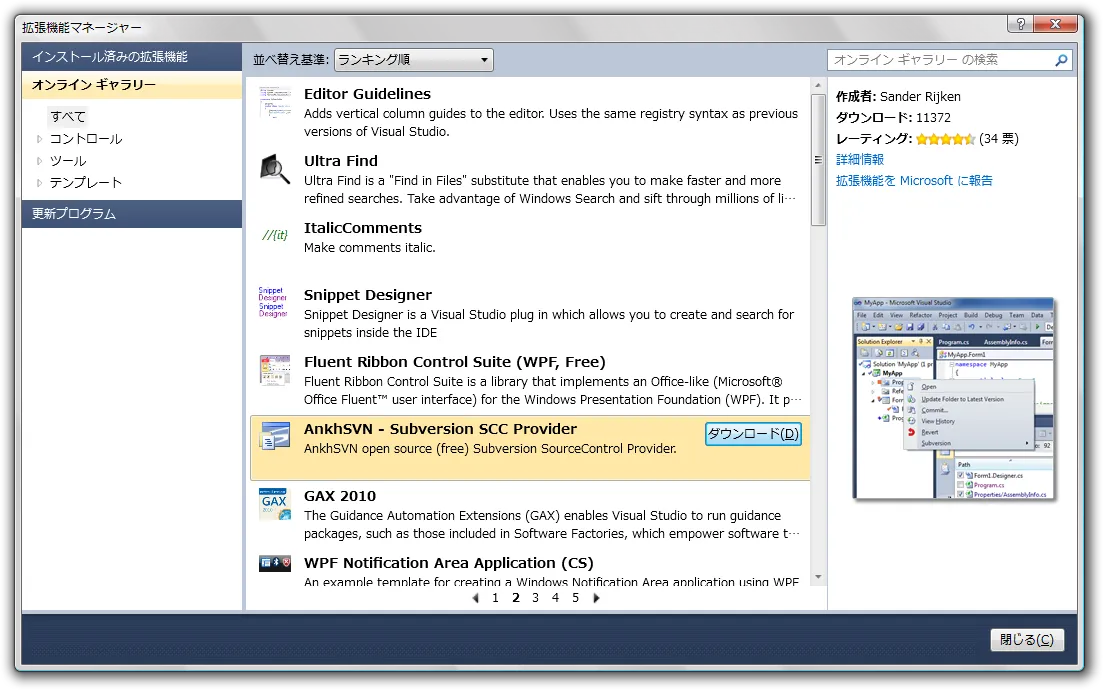The image size is (1103, 690).
Task: Go to page 3 of results
Action: click(x=535, y=598)
